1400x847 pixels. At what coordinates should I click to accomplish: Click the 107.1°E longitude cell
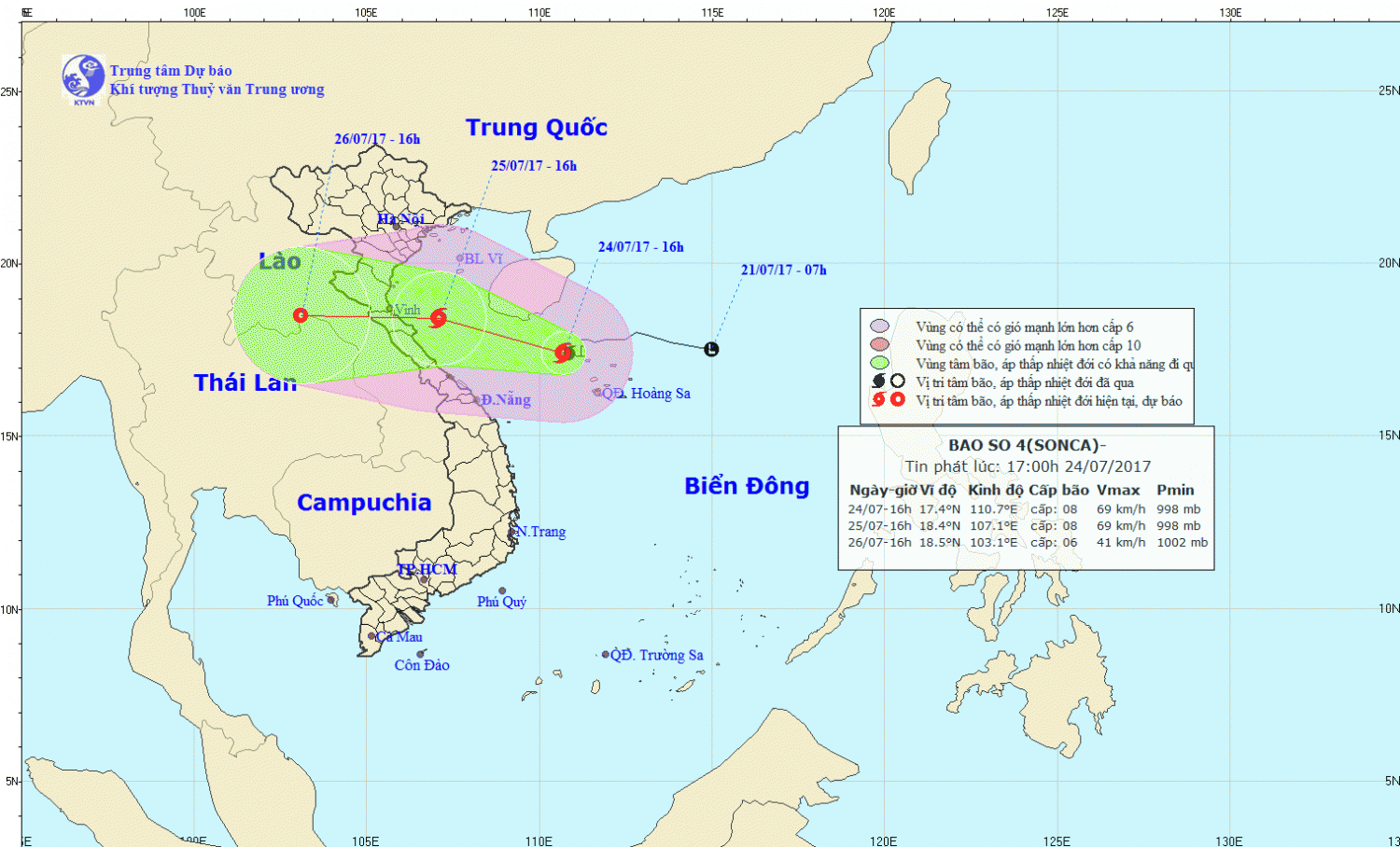(x=994, y=526)
